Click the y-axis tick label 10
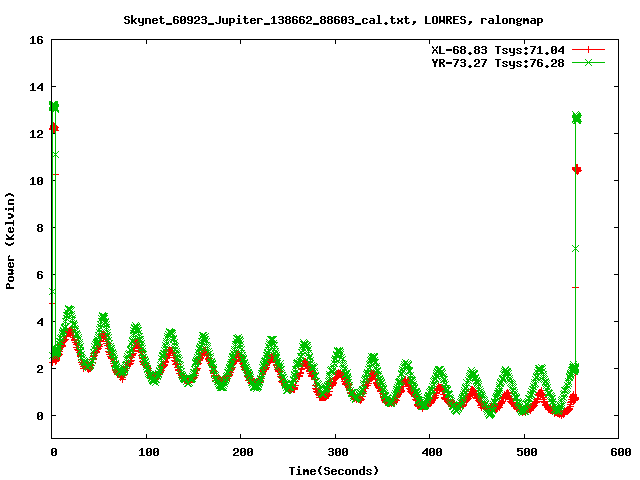The height and width of the screenshot is (480, 640). 36,180
